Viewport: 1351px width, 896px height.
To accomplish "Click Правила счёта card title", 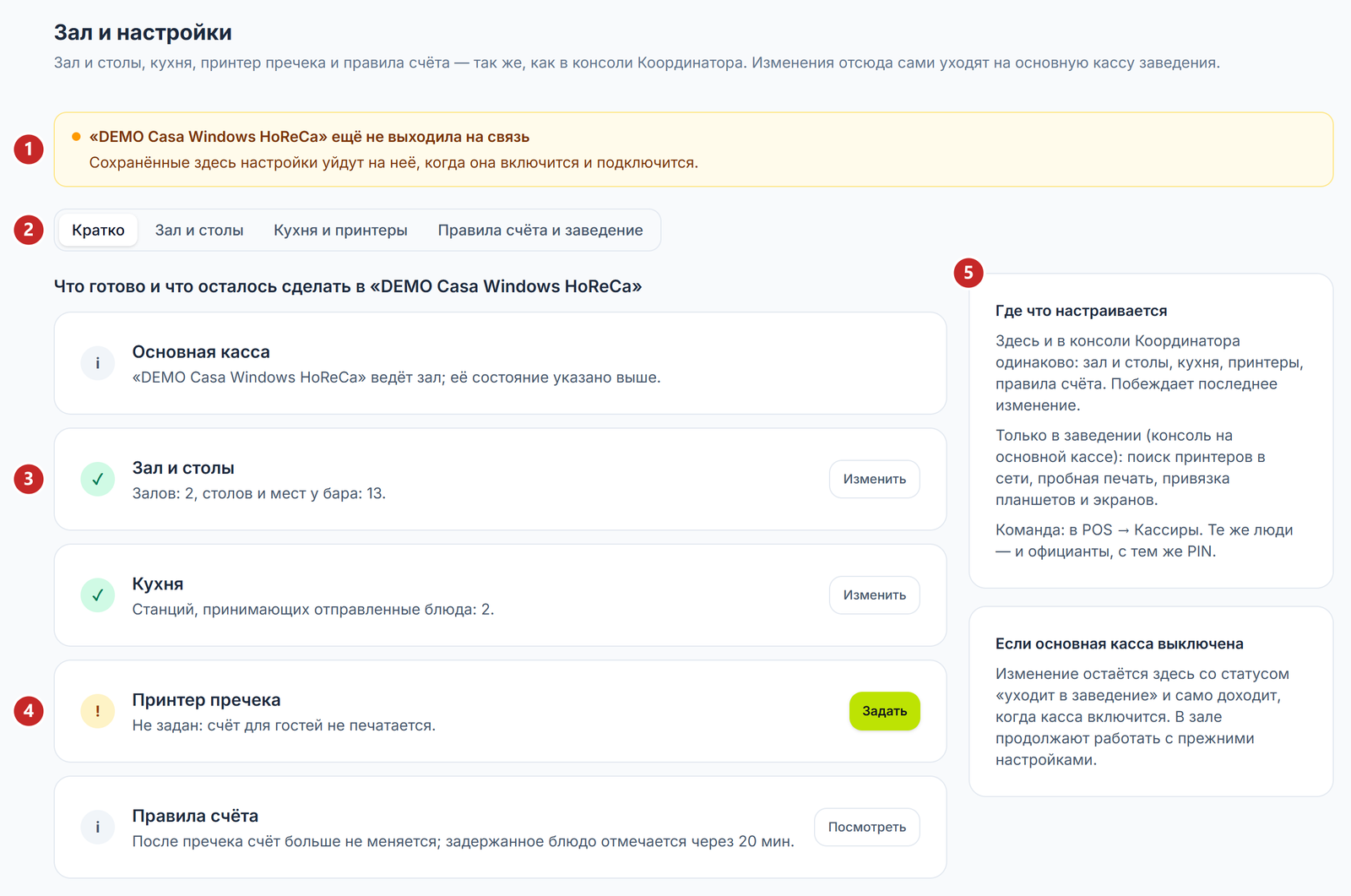I will click(195, 816).
